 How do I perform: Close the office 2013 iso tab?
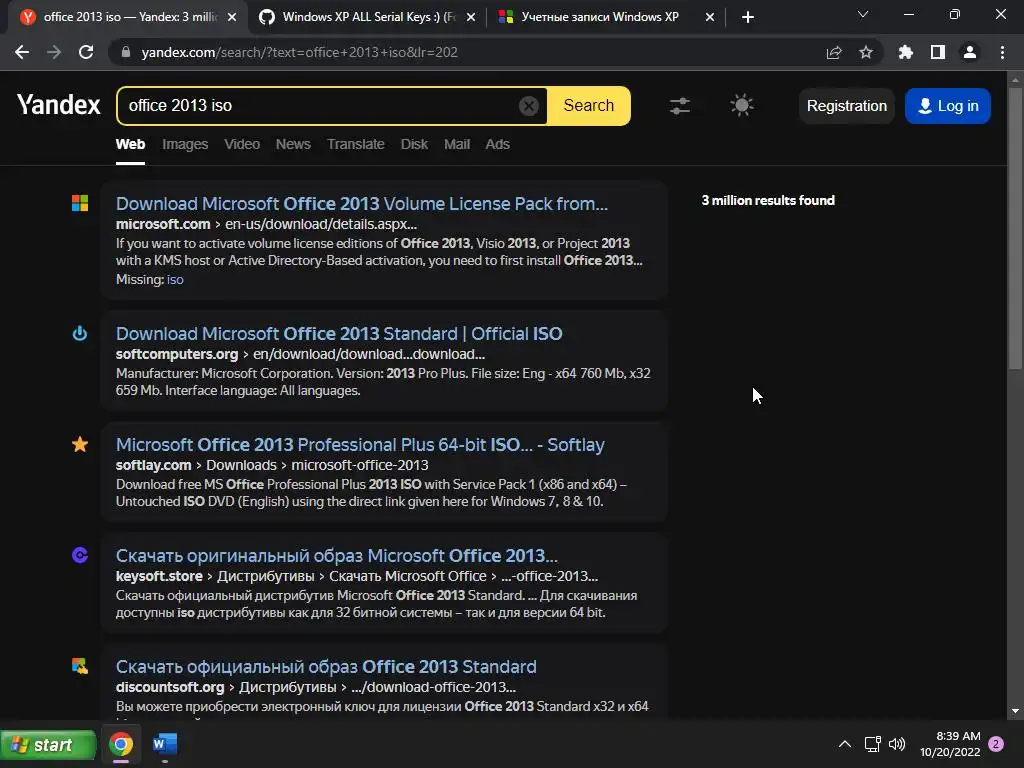[232, 17]
